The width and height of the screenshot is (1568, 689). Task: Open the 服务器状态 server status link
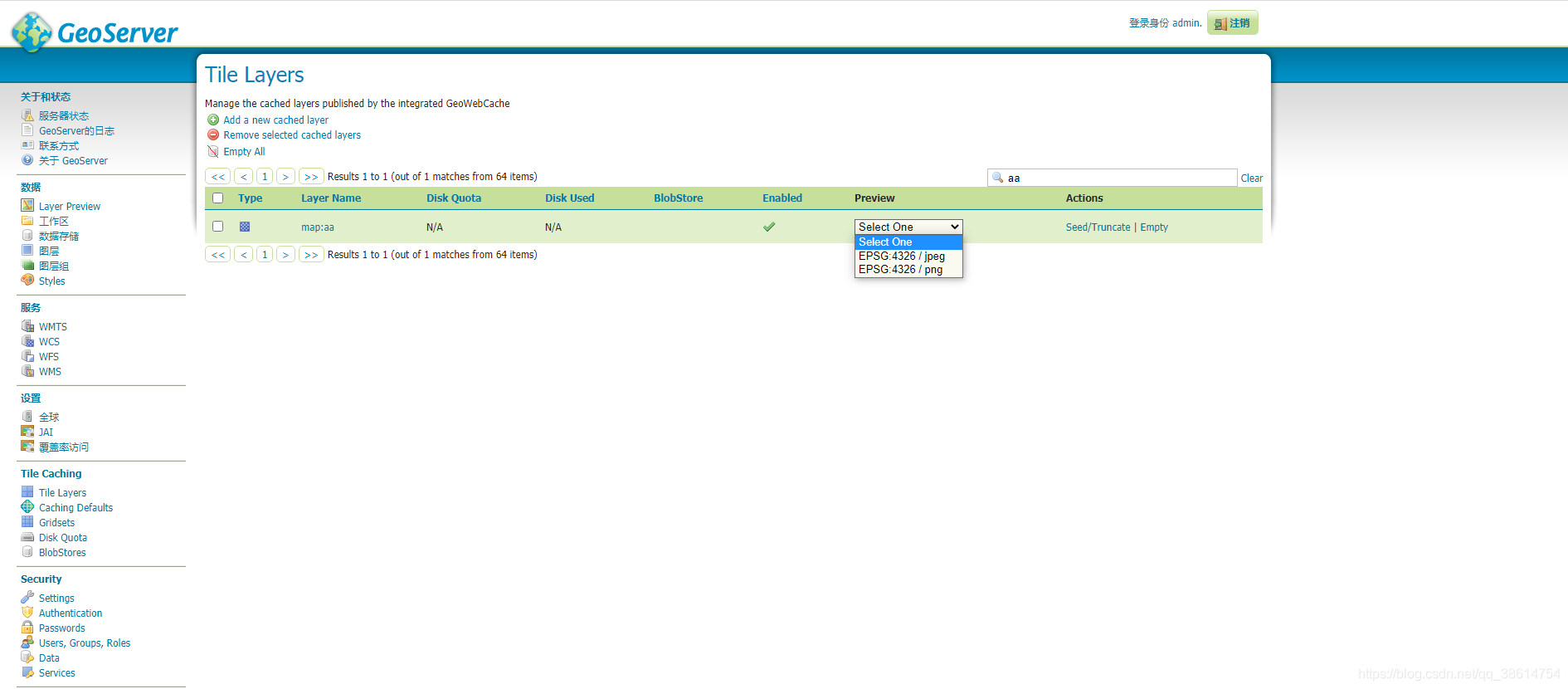(x=64, y=115)
